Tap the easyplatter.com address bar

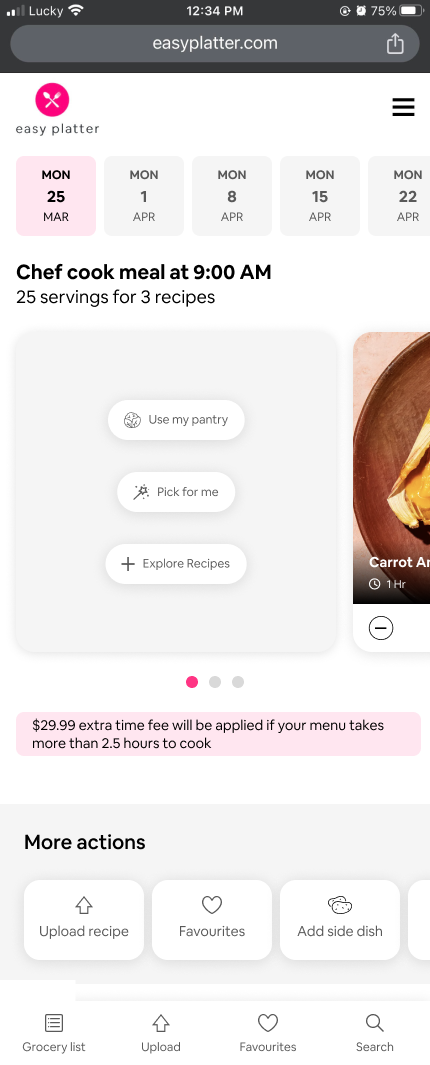215,44
